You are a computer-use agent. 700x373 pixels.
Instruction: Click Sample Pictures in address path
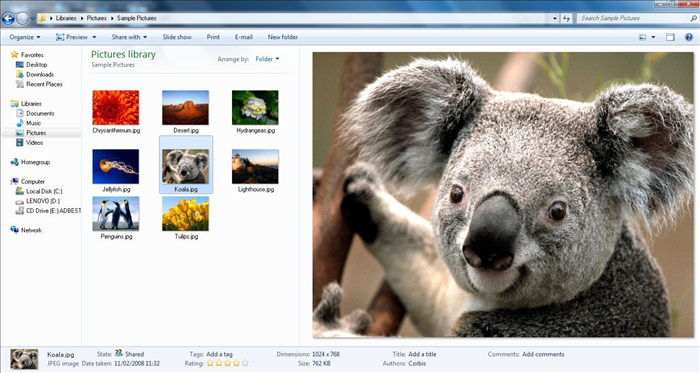pos(137,18)
